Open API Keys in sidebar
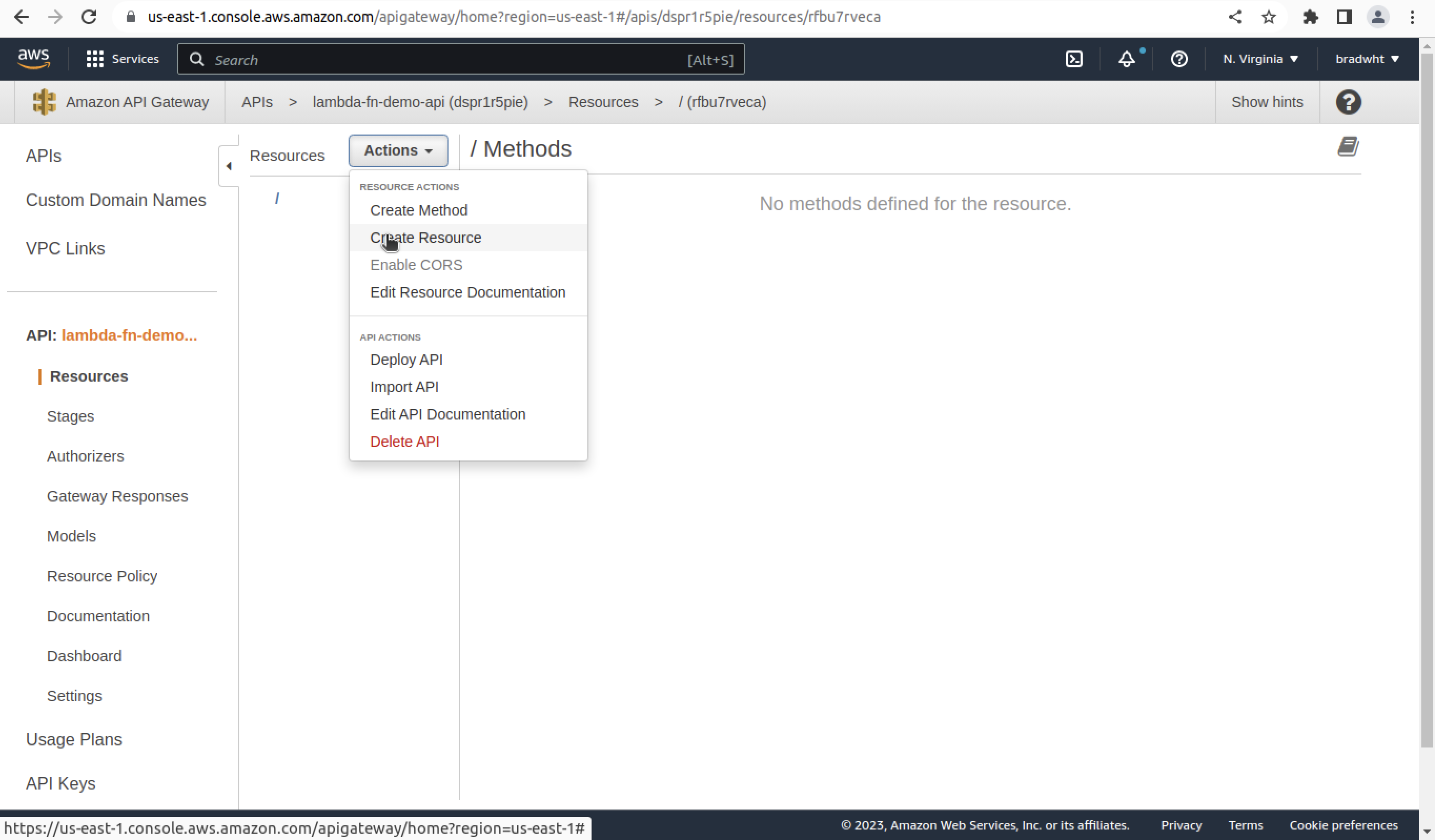This screenshot has width=1435, height=840. (x=60, y=784)
